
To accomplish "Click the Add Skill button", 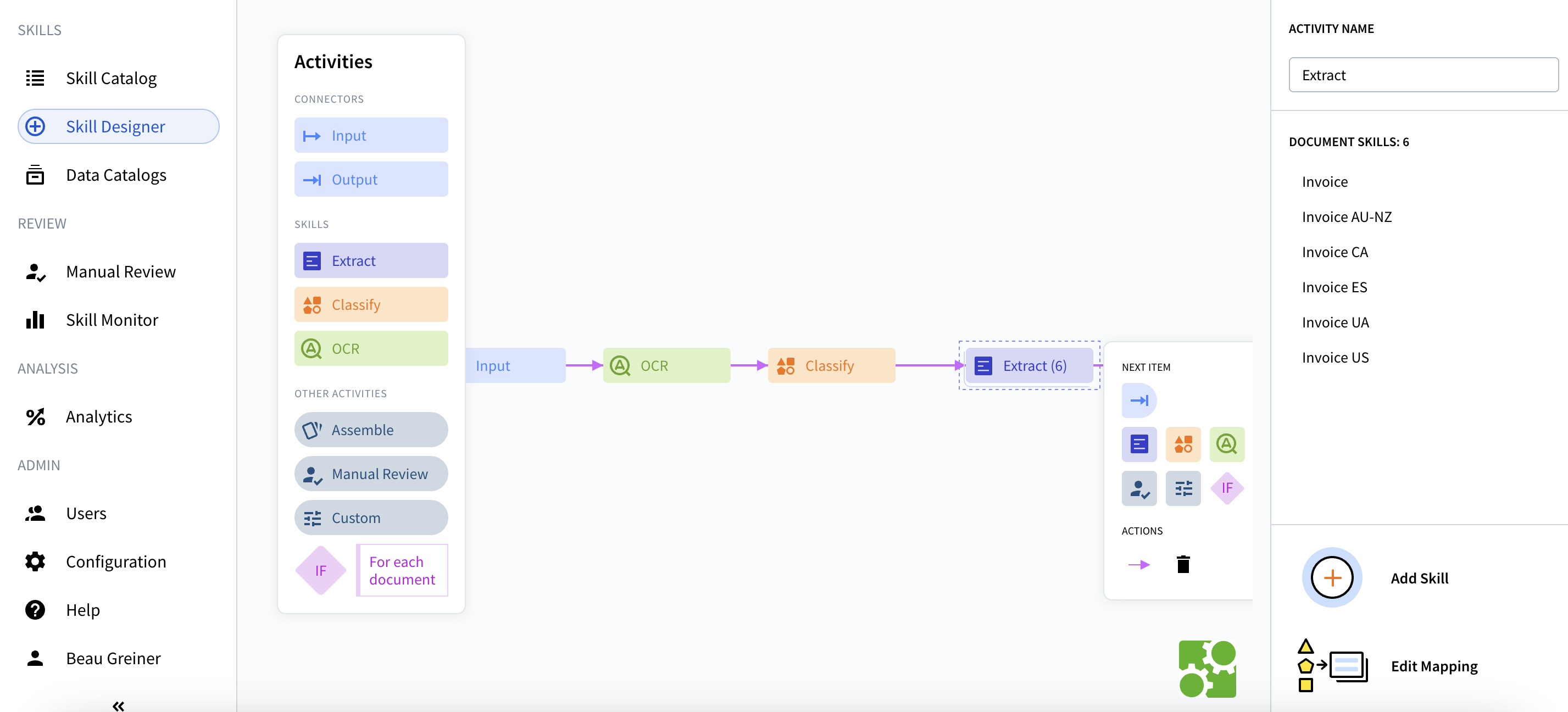I will 1332,577.
